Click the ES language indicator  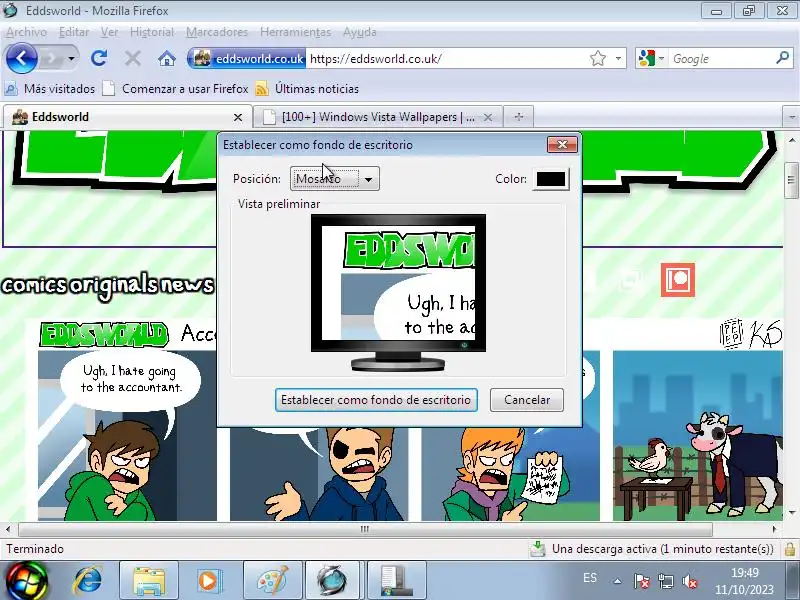590,578
